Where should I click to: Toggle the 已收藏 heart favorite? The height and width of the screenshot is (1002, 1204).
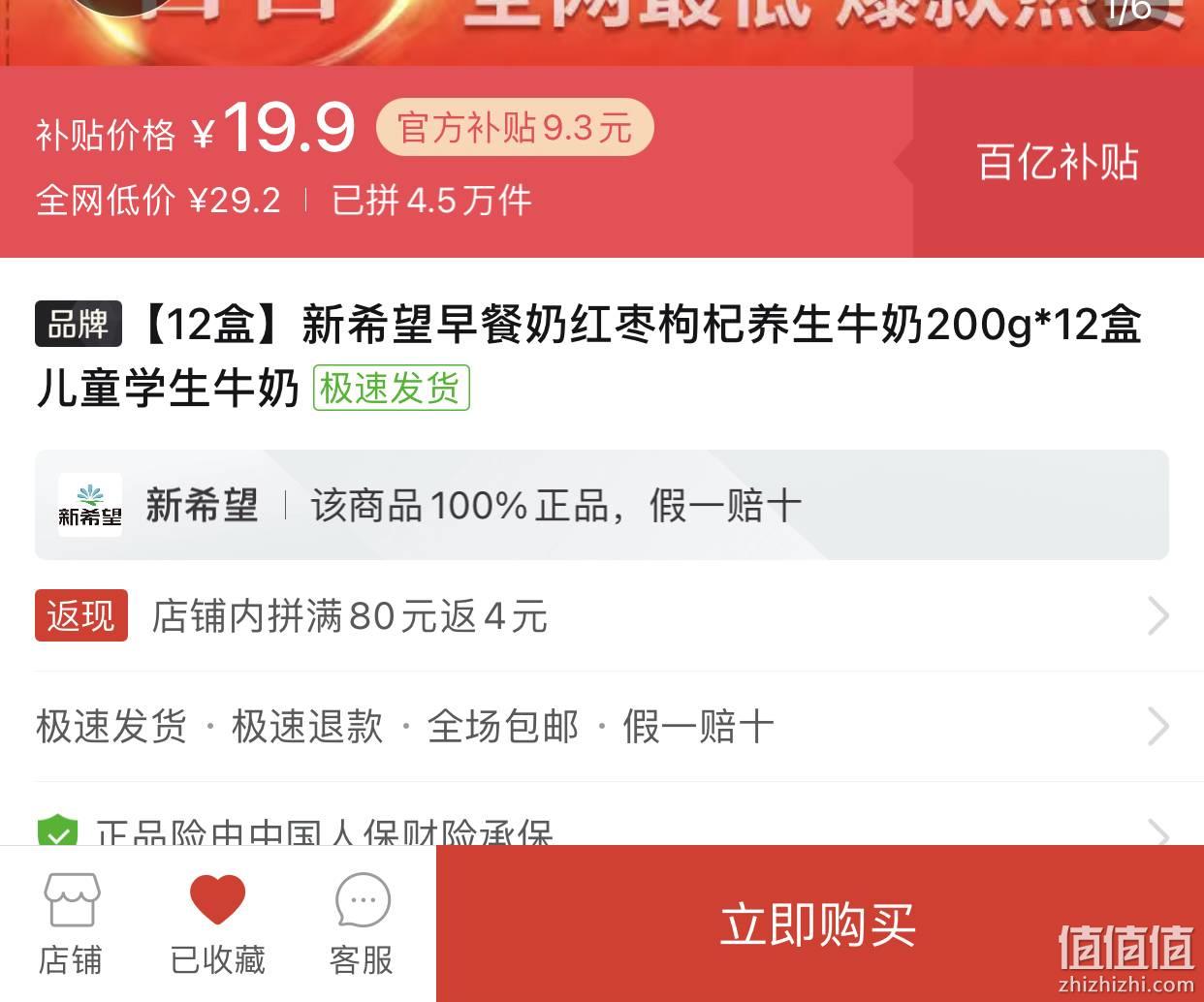click(x=217, y=924)
